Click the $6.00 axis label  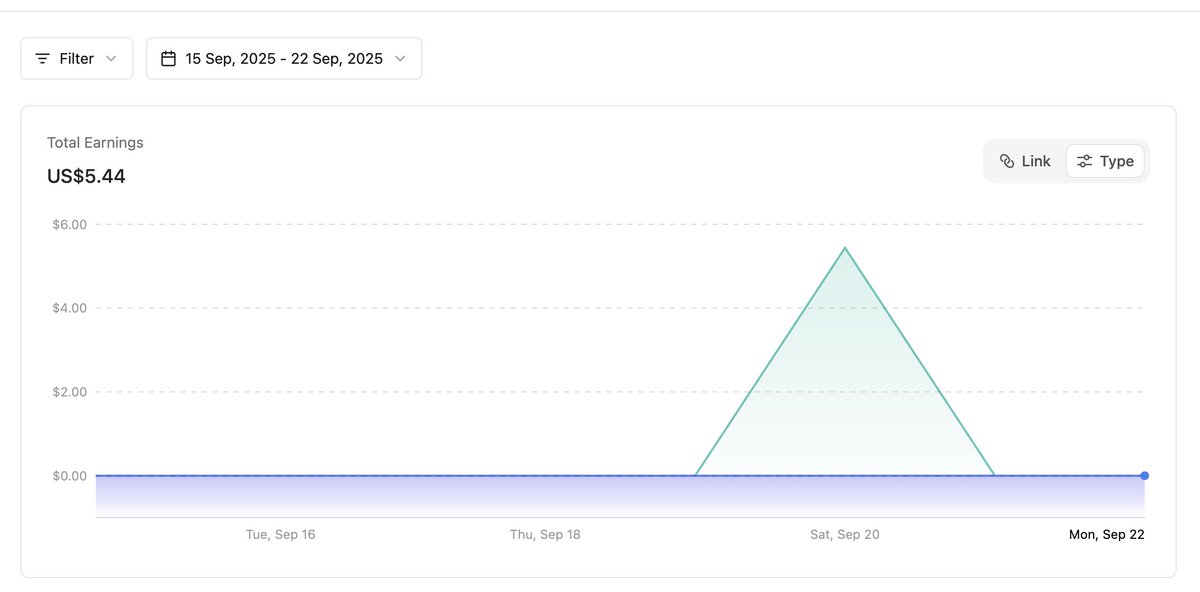[70, 224]
